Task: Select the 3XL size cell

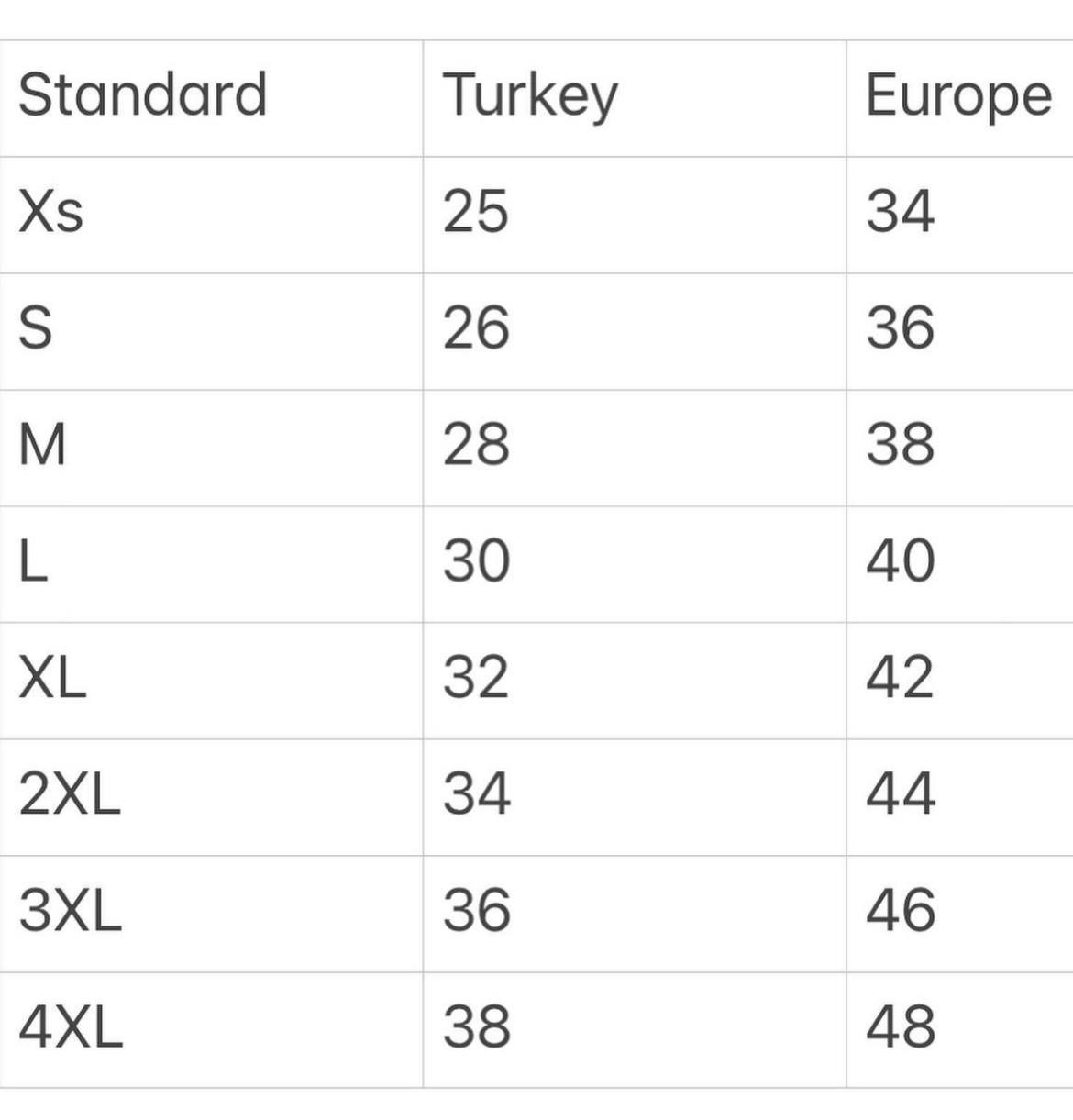Action: [x=70, y=911]
